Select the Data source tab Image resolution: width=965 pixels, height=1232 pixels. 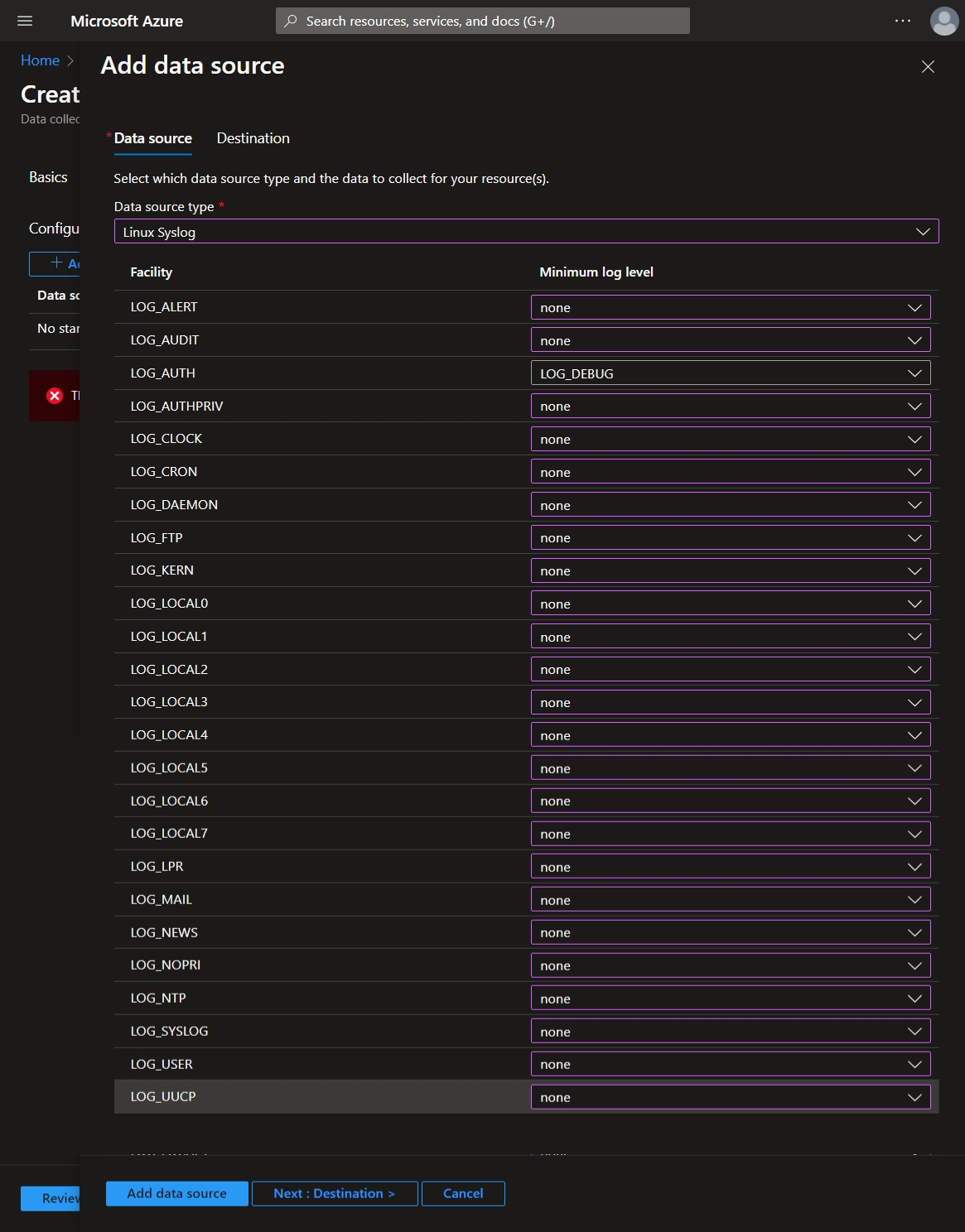(x=152, y=138)
